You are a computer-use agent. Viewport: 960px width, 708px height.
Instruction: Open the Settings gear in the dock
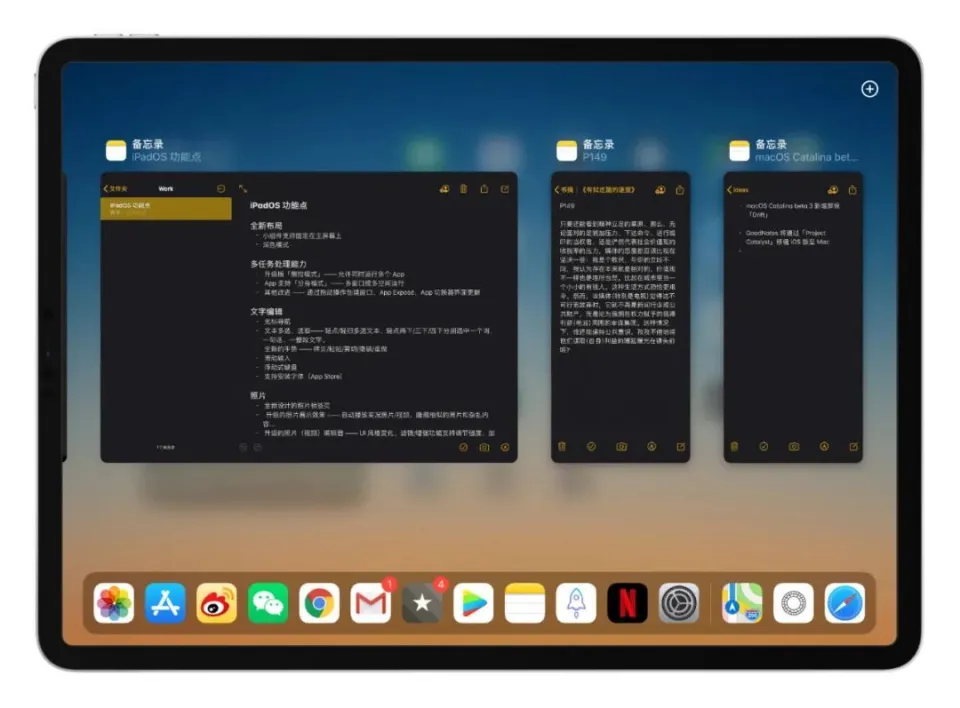point(679,603)
